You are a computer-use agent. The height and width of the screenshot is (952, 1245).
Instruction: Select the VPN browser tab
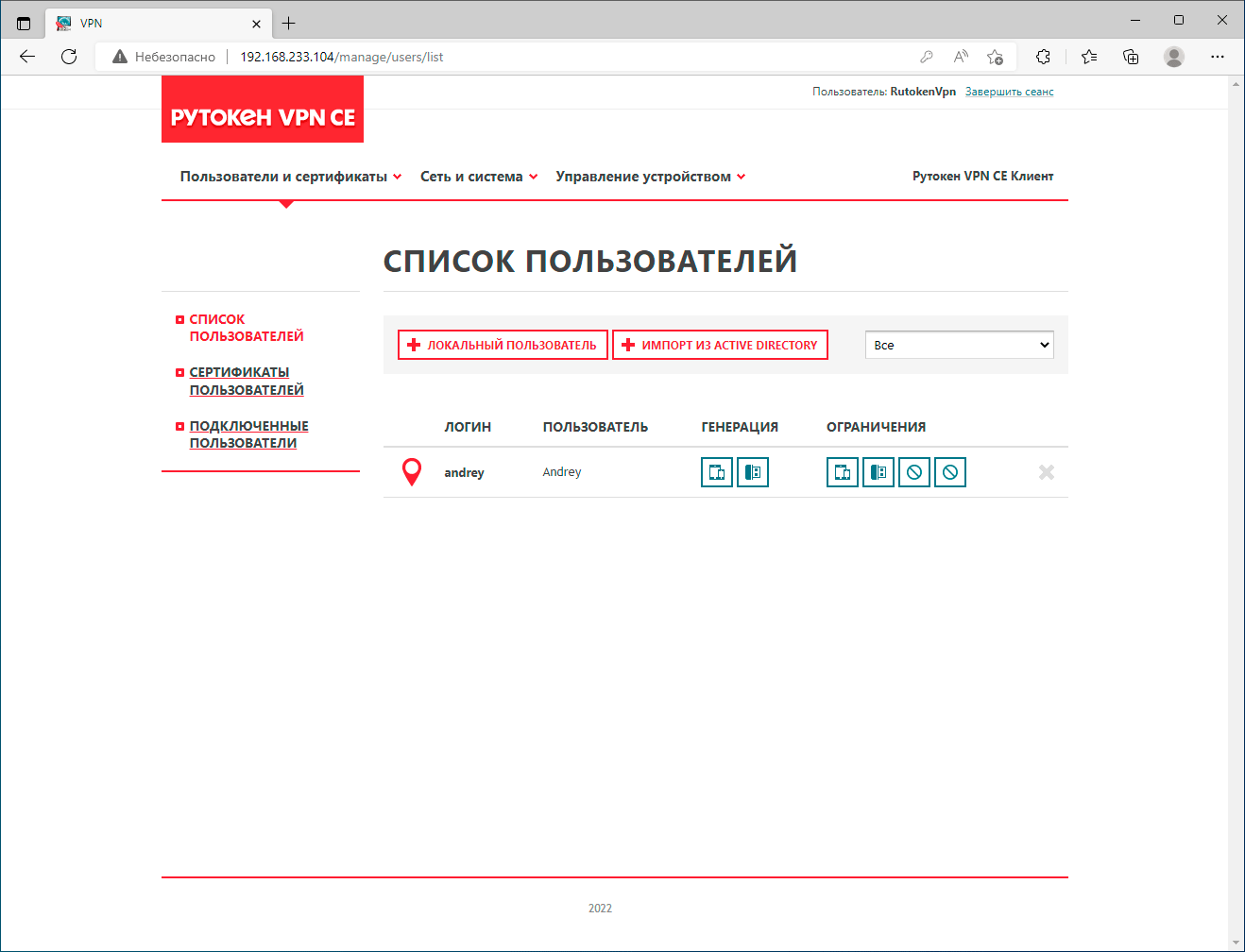(x=159, y=24)
